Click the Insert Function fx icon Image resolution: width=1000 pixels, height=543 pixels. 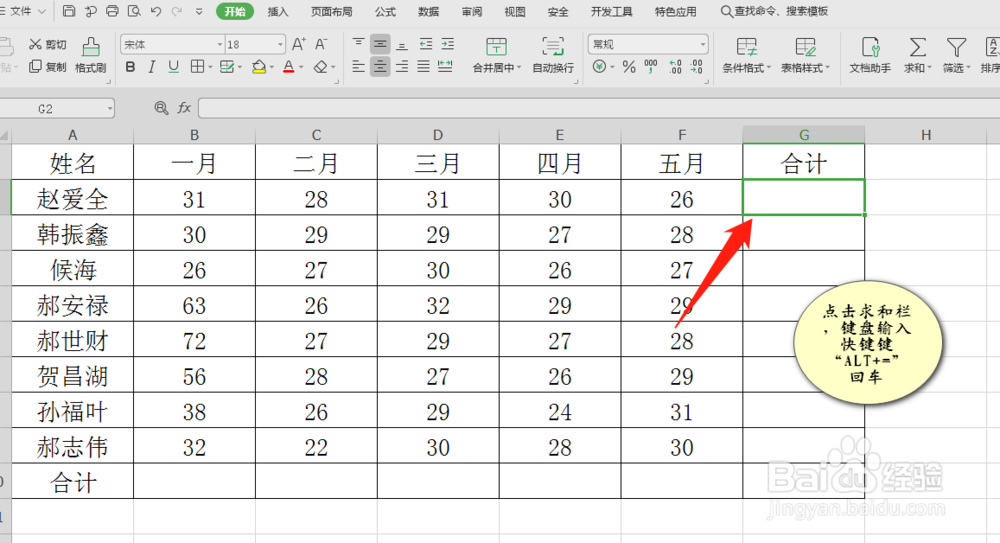pyautogui.click(x=184, y=108)
